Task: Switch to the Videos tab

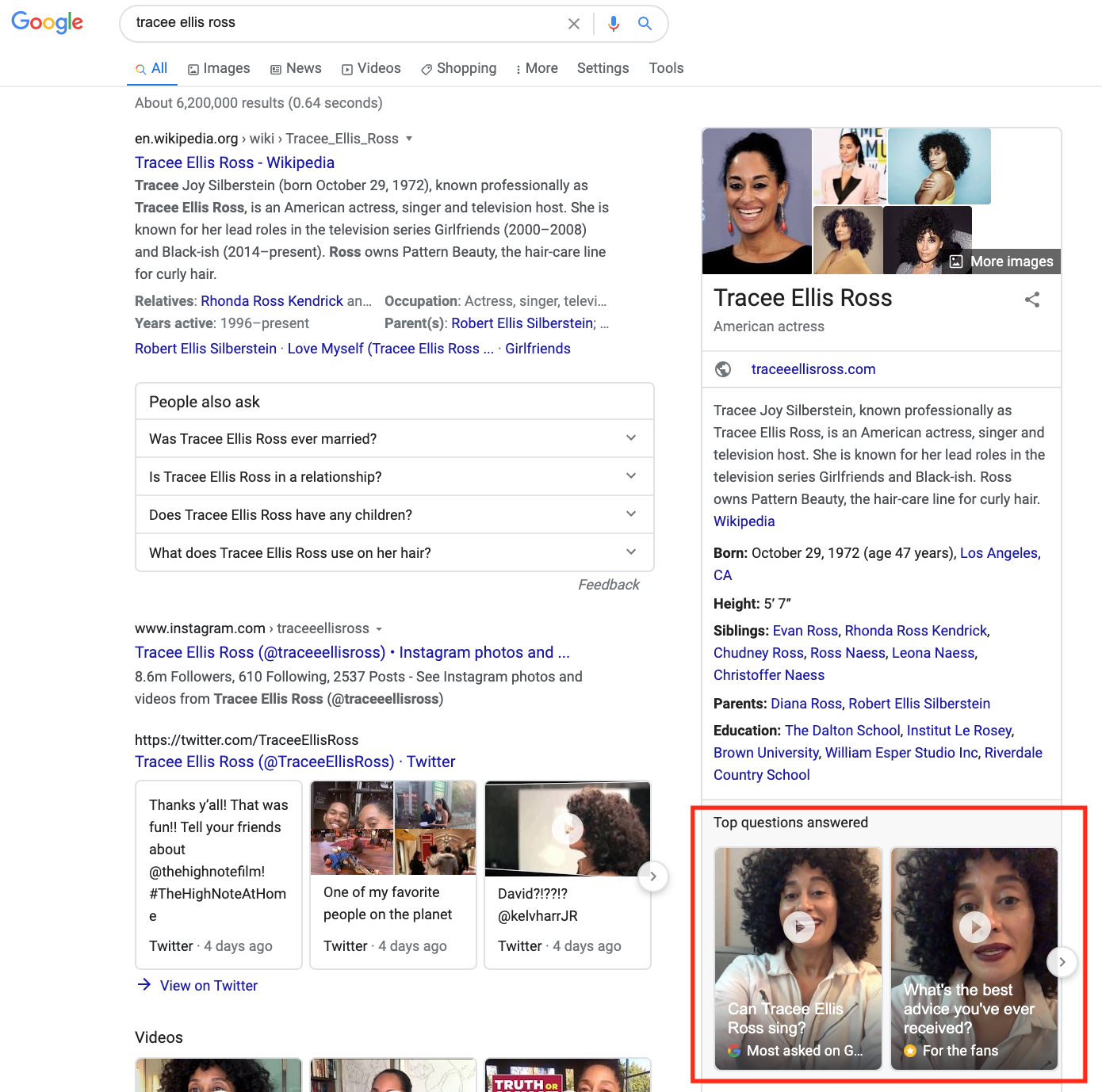Action: click(x=371, y=69)
